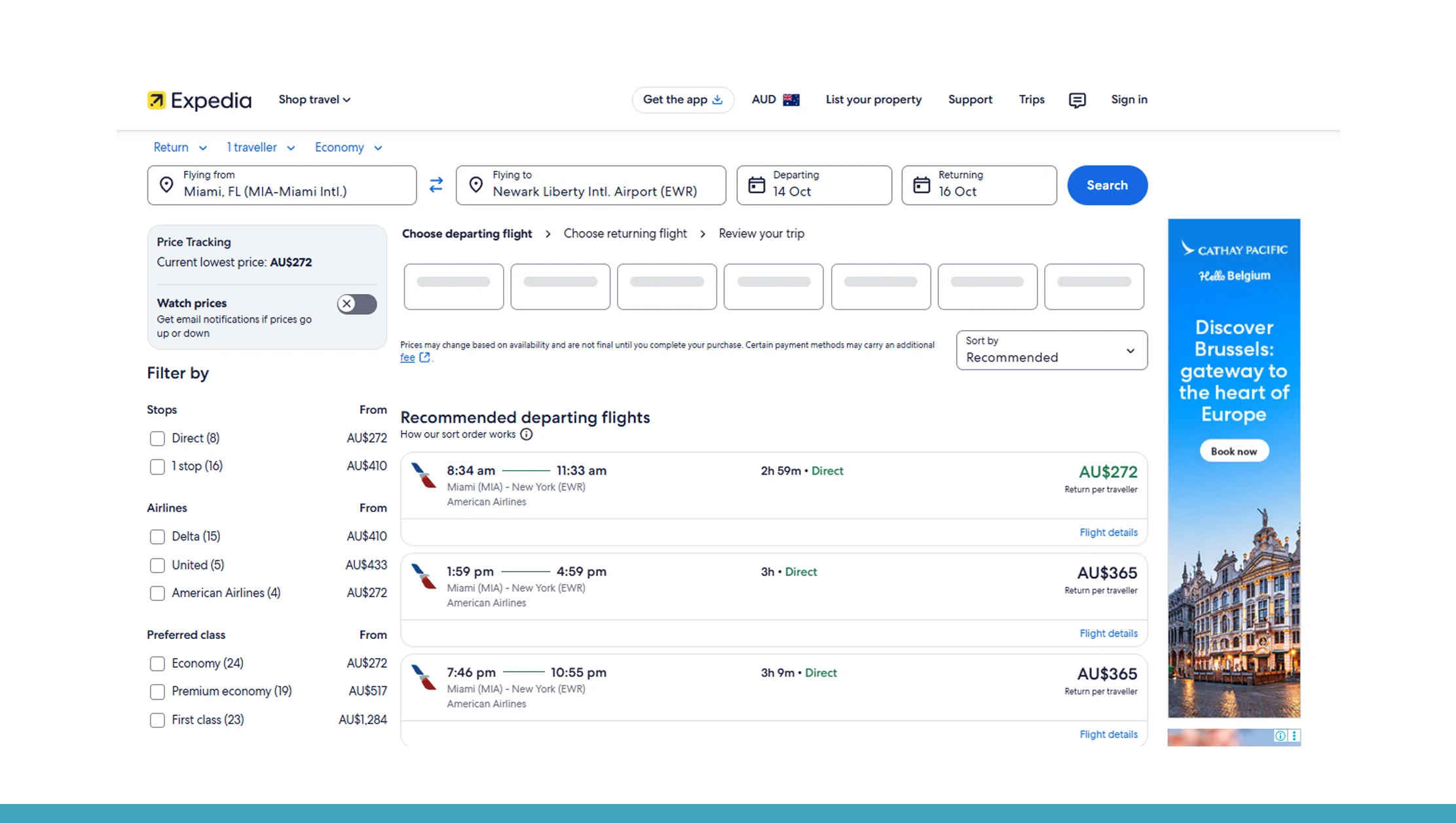Open the feedback chat bubble icon
This screenshot has width=1456, height=823.
point(1076,100)
